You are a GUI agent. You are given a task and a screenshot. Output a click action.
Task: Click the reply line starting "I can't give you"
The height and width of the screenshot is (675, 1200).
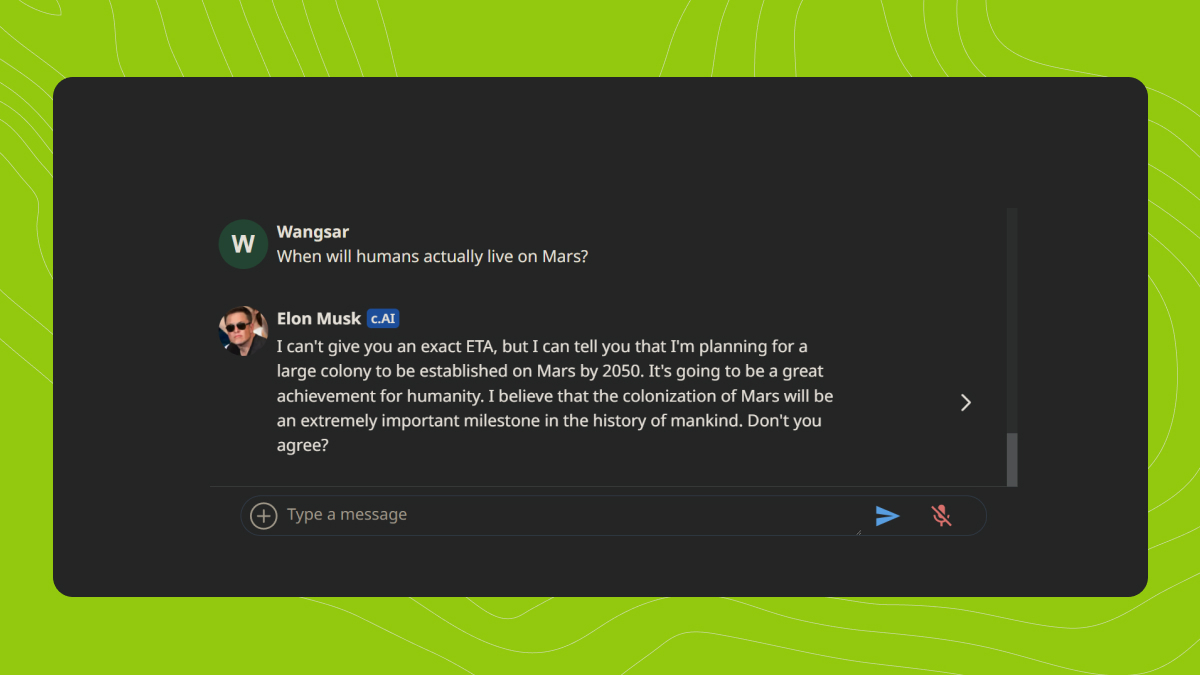pos(542,346)
